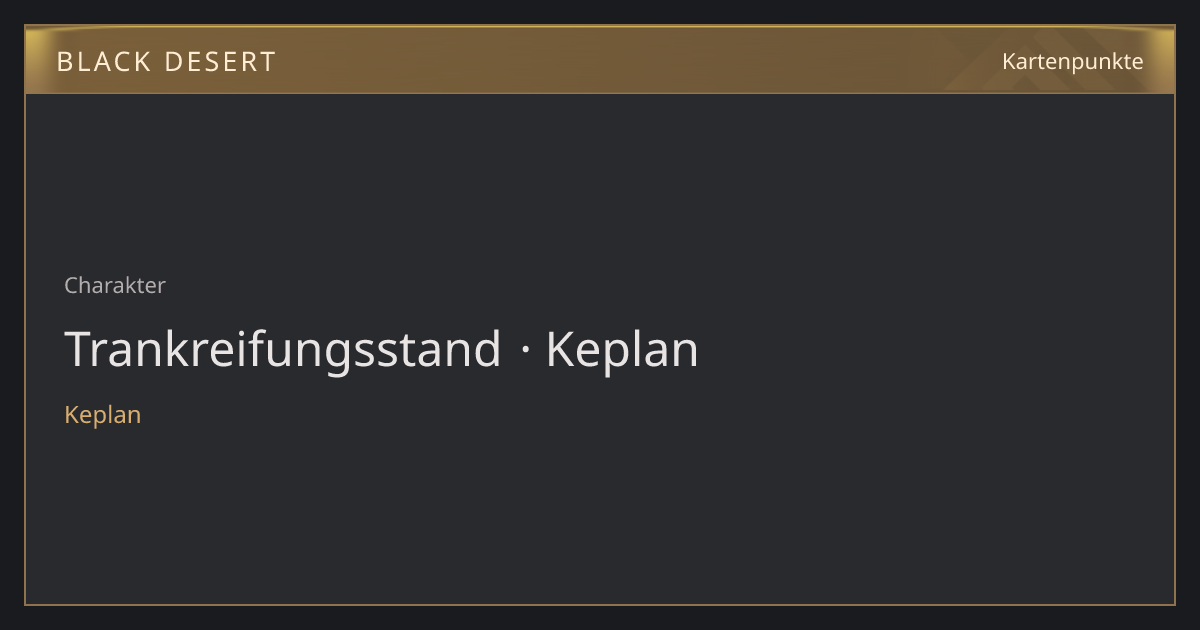Image resolution: width=1200 pixels, height=630 pixels.
Task: Click the gold header banner center
Action: tap(600, 60)
